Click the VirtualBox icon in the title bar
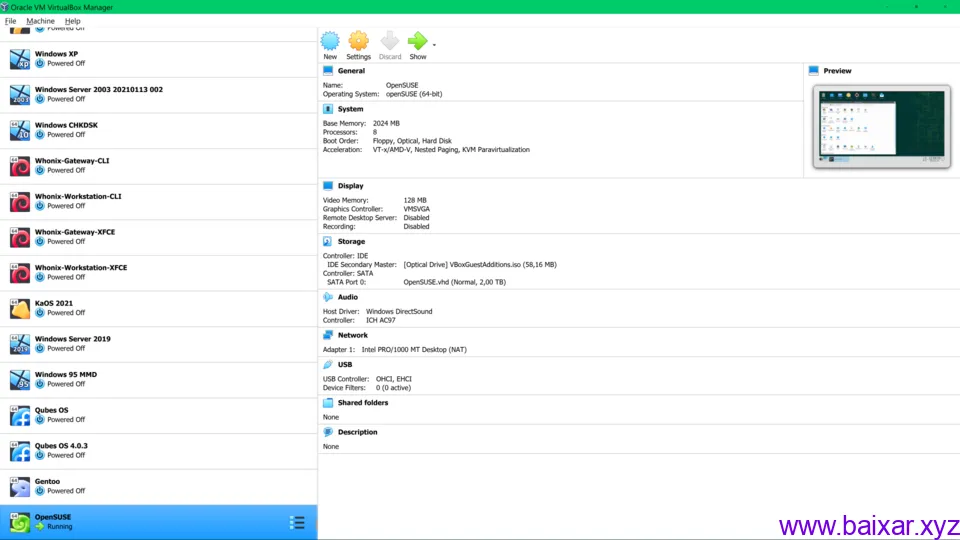Viewport: 960px width, 540px height. tap(5, 7)
